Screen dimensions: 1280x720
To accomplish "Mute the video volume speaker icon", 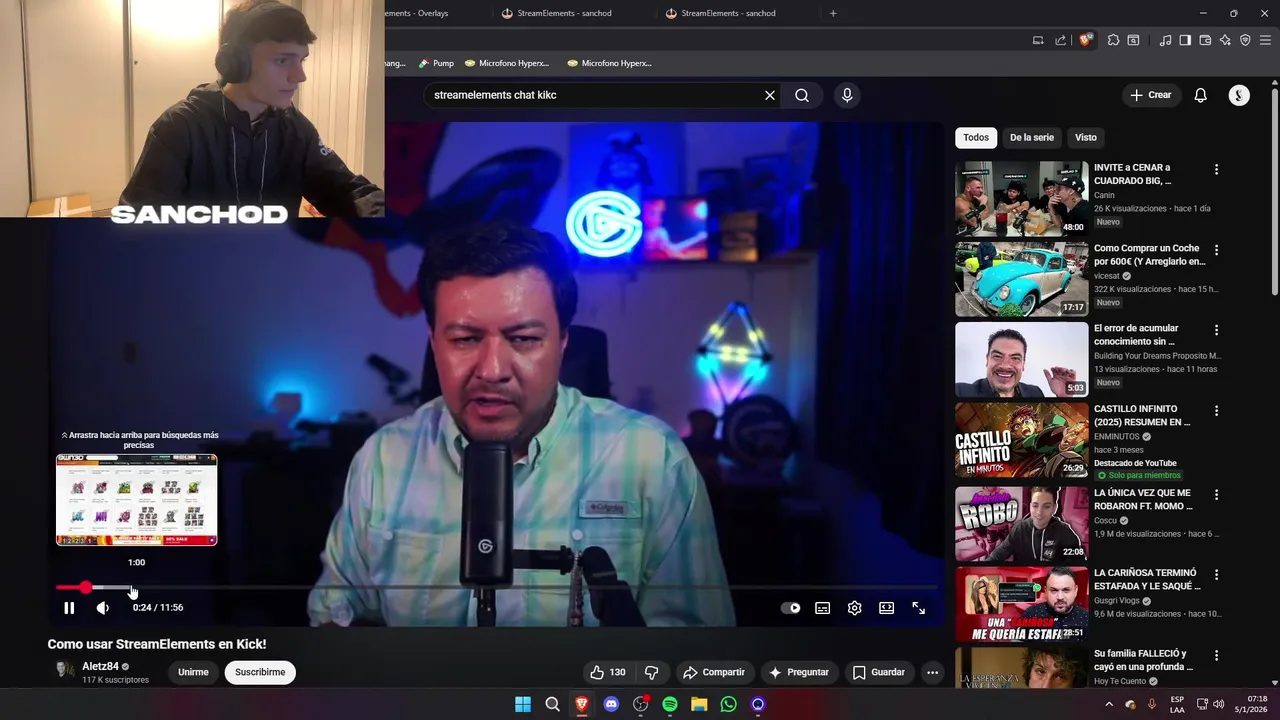I will pyautogui.click(x=102, y=608).
